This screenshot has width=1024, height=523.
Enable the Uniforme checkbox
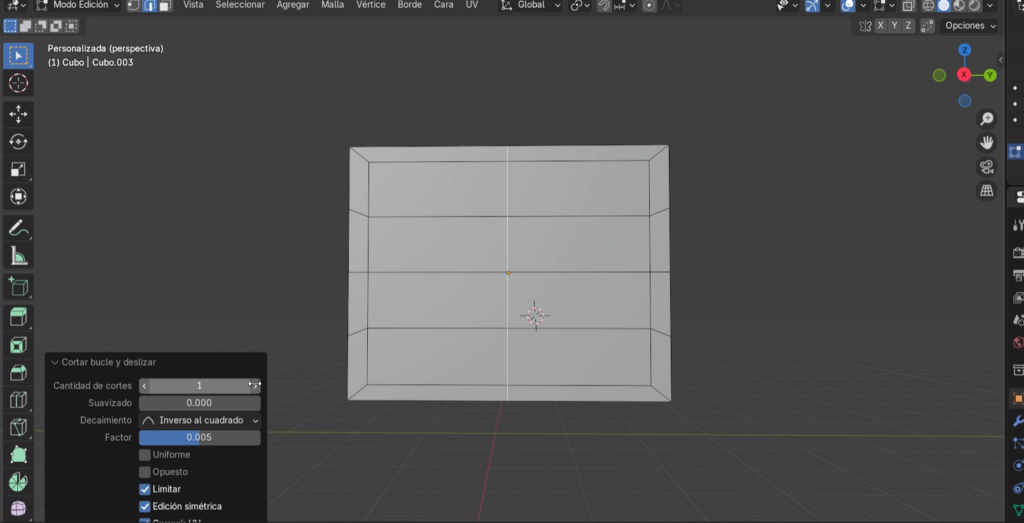pyautogui.click(x=145, y=454)
